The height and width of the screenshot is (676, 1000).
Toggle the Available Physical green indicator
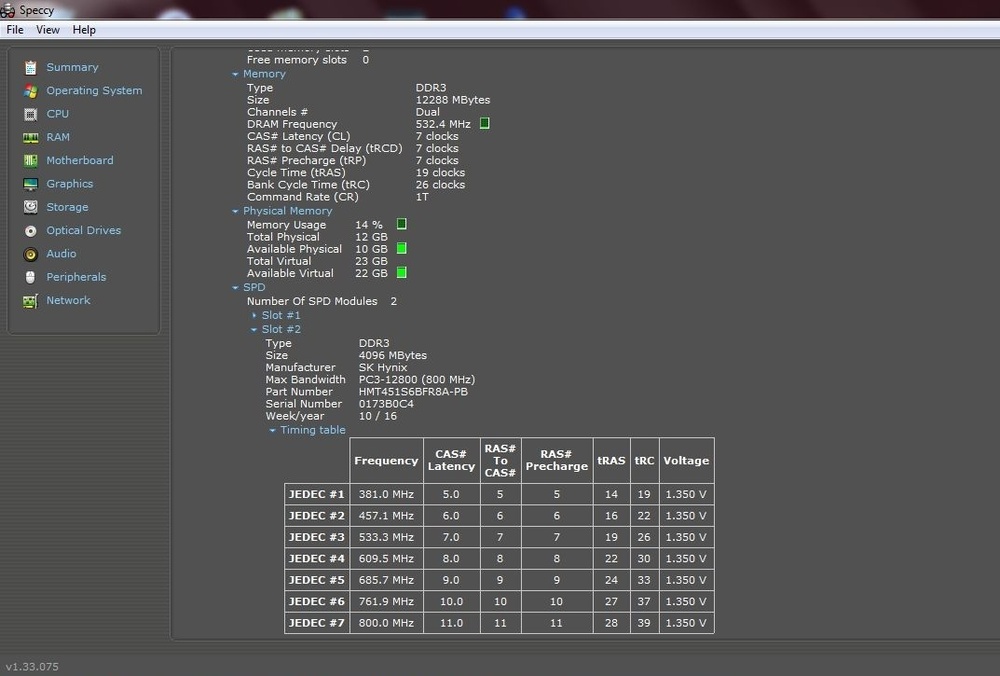point(402,248)
